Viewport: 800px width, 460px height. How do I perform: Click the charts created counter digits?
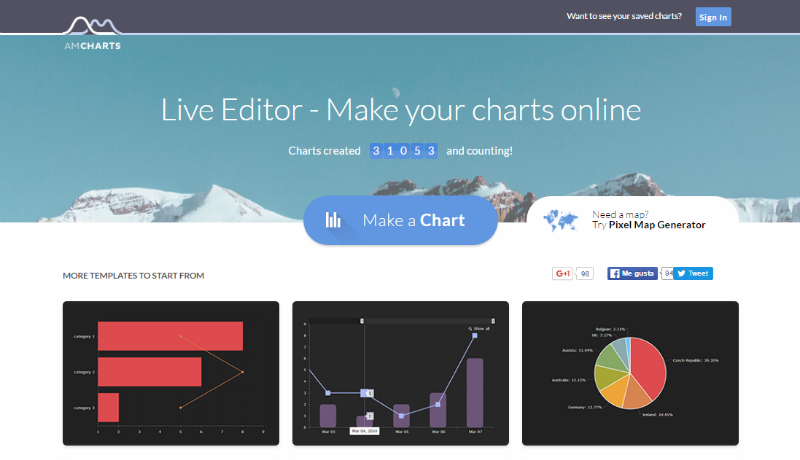(404, 151)
